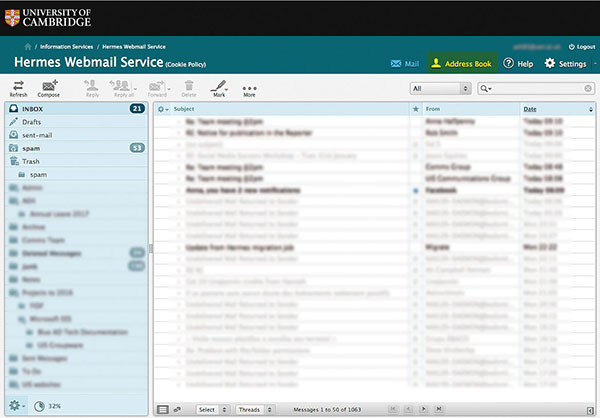The height and width of the screenshot is (418, 600).
Task: Open the search options magnifier dropdown
Action: pyautogui.click(x=486, y=88)
